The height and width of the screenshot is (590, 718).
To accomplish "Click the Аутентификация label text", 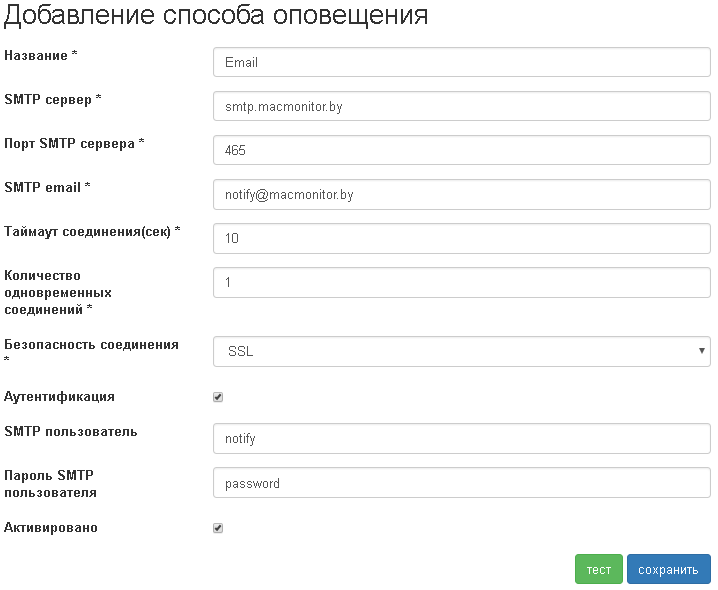I will click(59, 397).
